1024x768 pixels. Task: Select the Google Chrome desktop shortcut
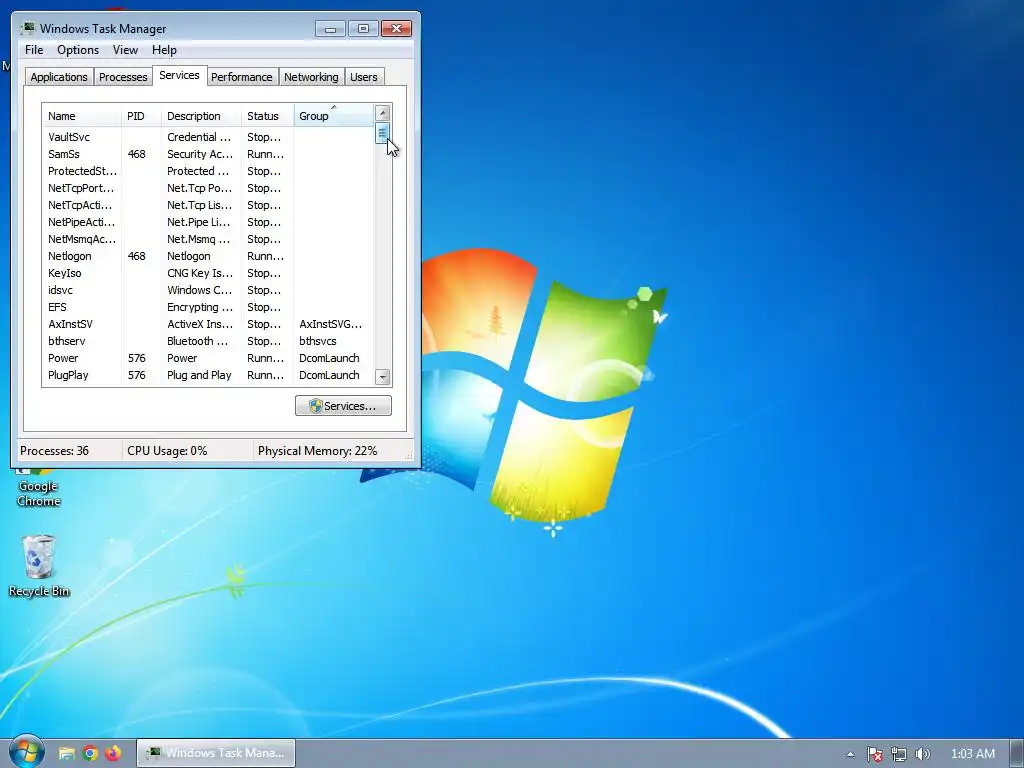[39, 488]
